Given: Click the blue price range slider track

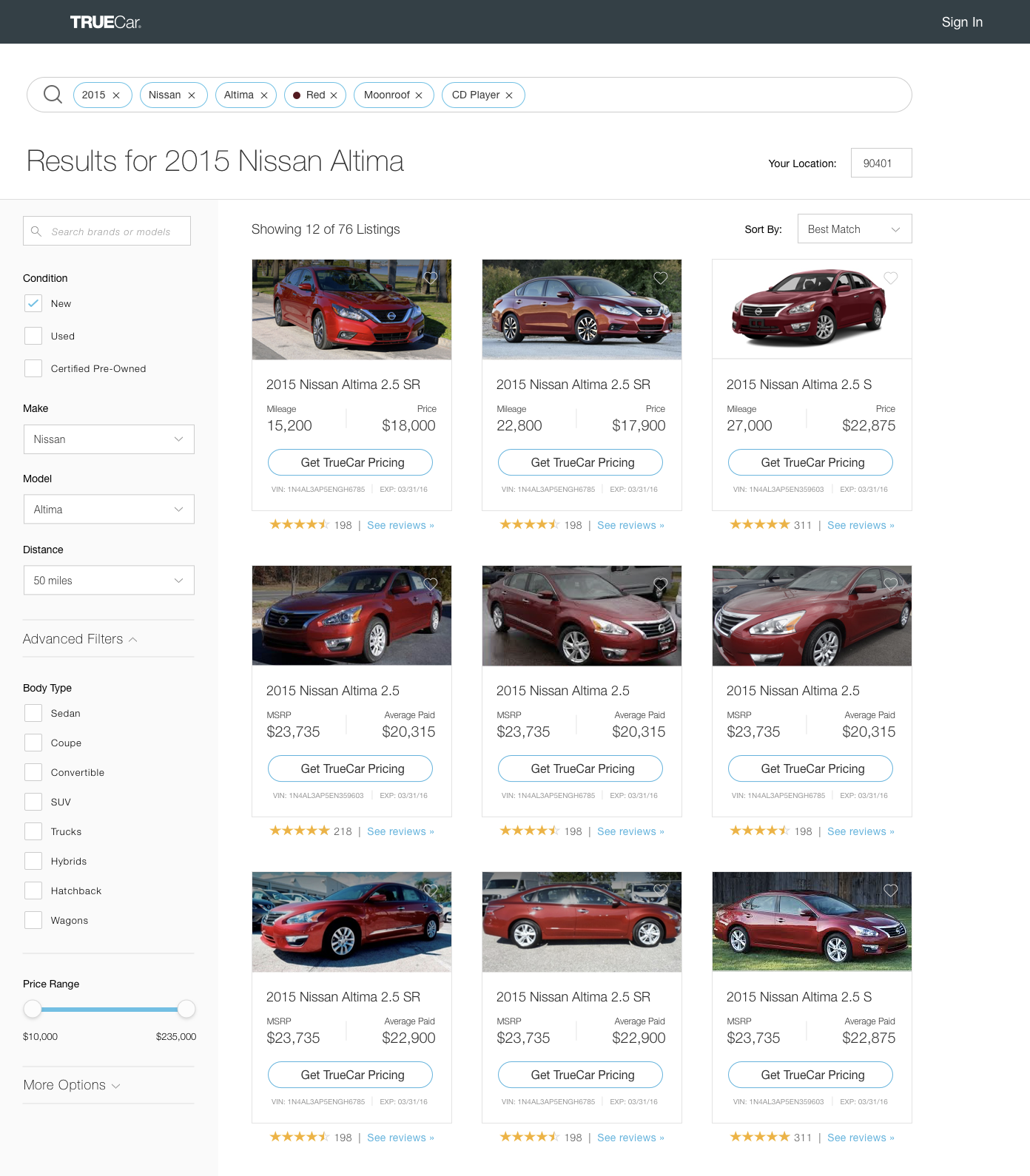Looking at the screenshot, I should [x=110, y=1009].
